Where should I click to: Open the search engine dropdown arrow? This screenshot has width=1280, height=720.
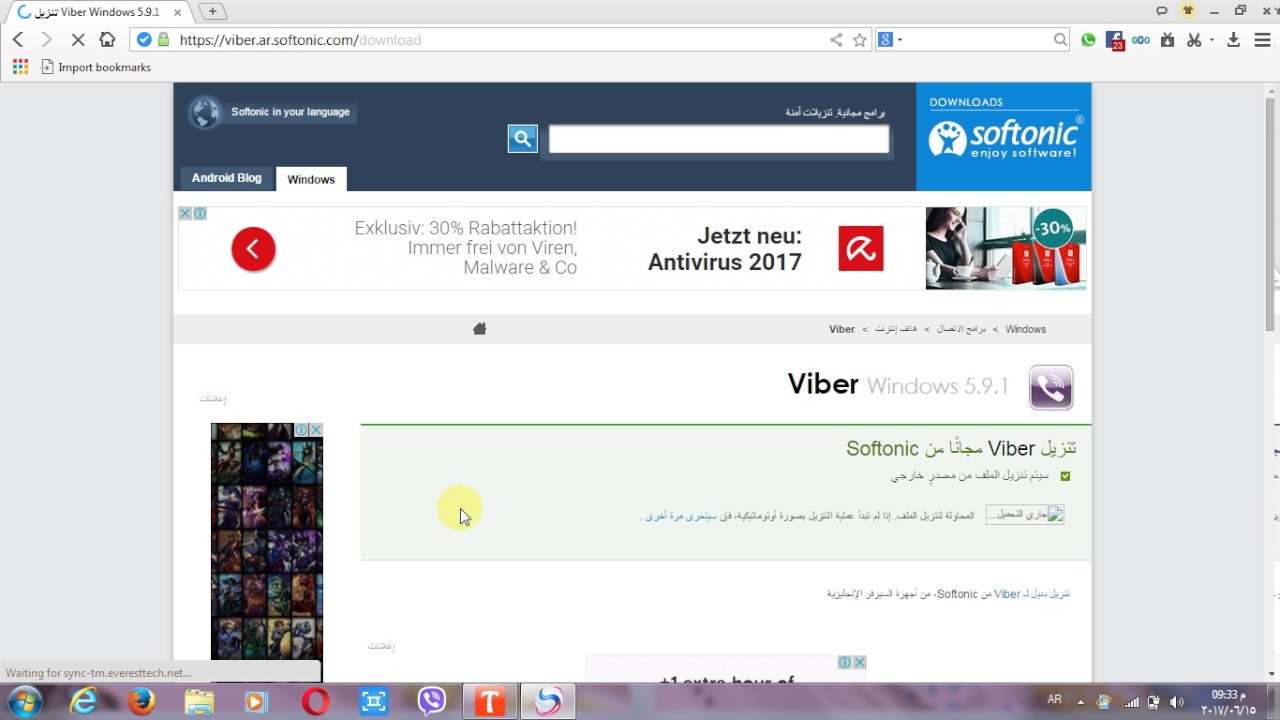(x=900, y=40)
